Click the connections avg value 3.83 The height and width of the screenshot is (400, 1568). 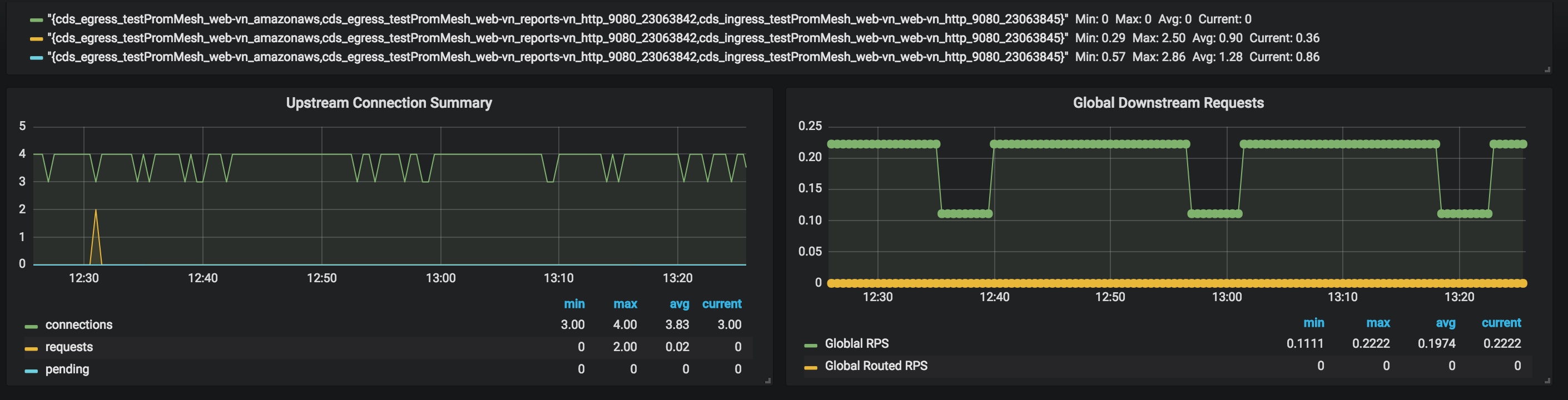(677, 324)
